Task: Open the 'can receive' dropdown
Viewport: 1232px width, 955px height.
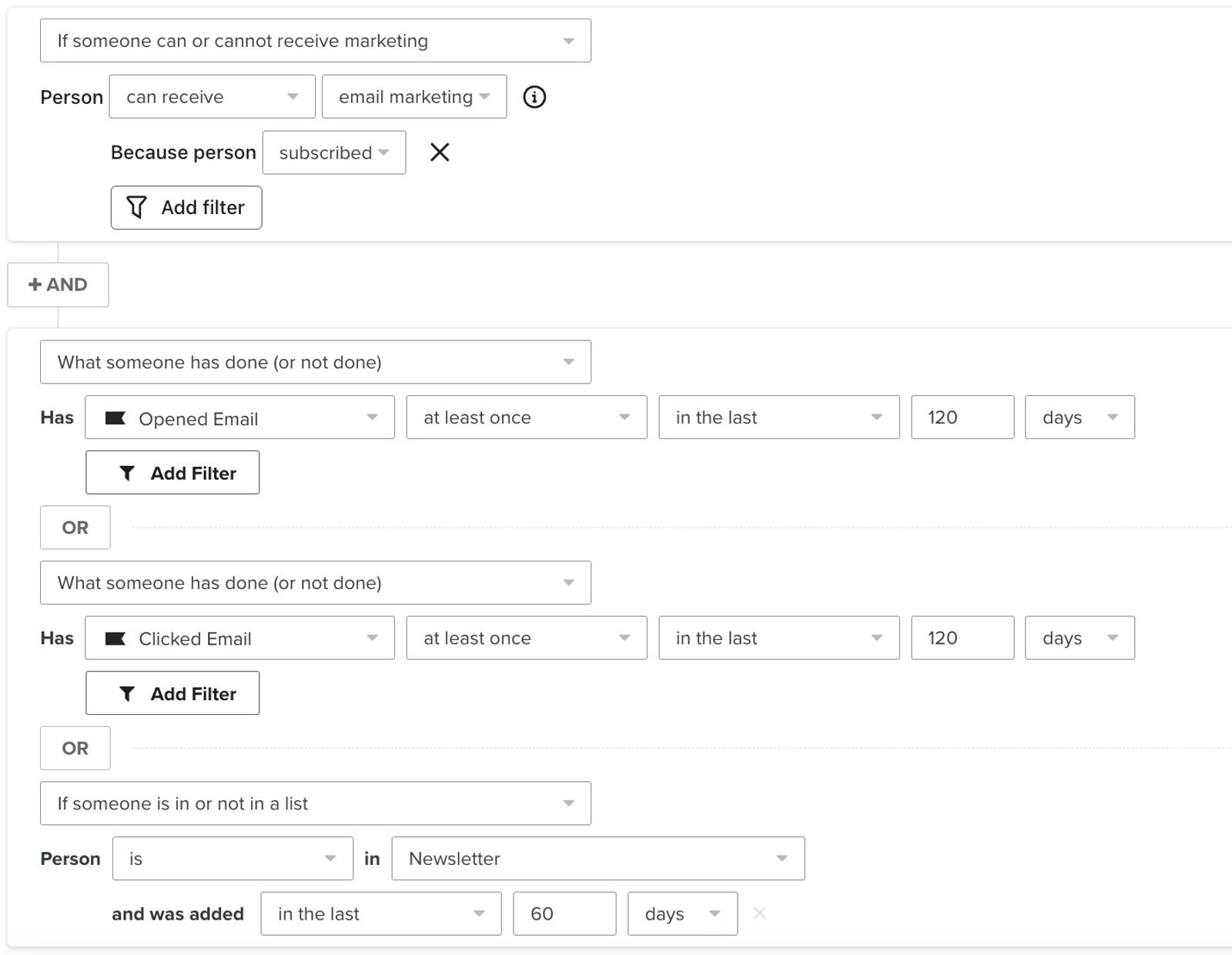Action: (213, 97)
